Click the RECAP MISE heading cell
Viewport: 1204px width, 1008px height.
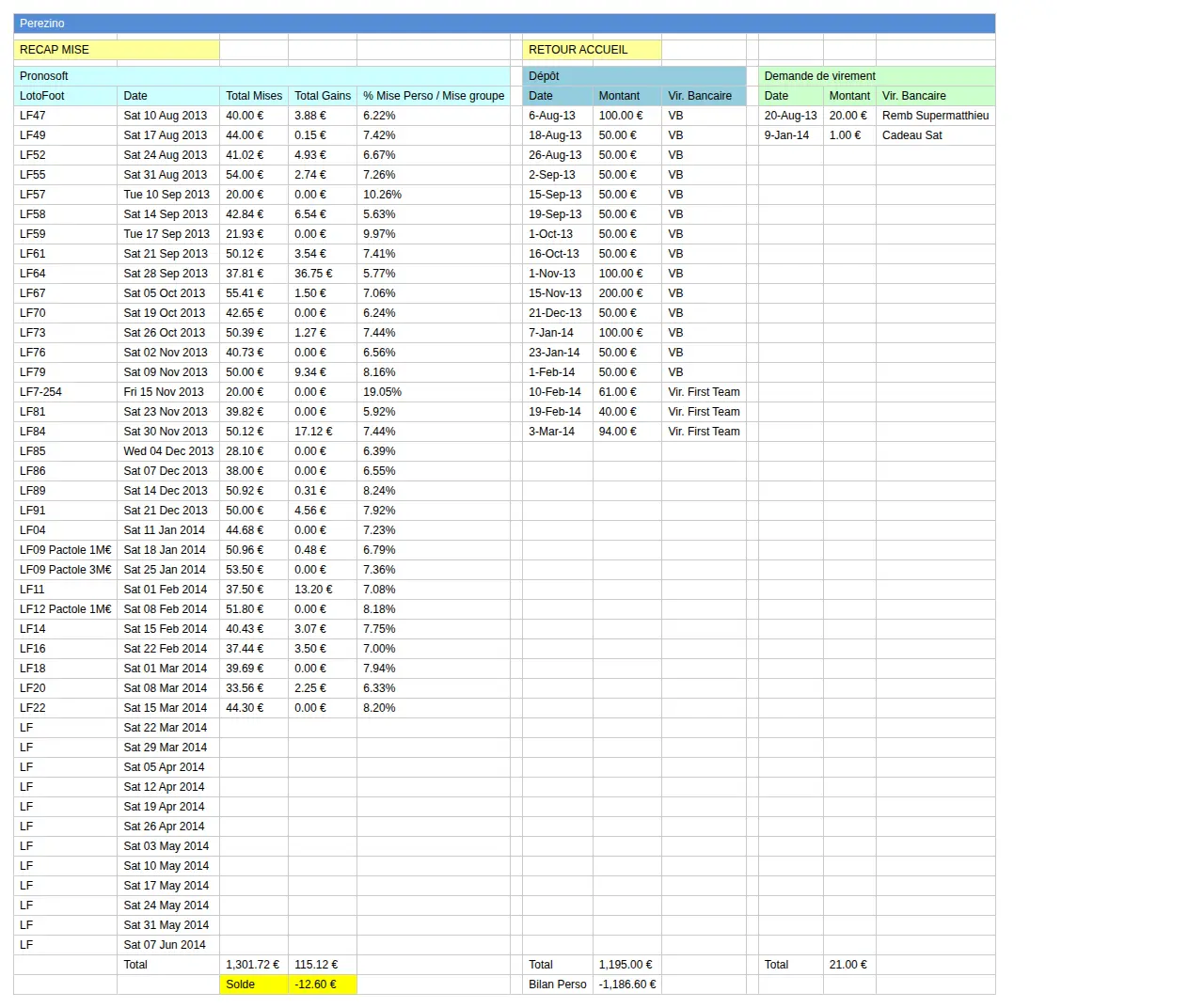(x=117, y=50)
